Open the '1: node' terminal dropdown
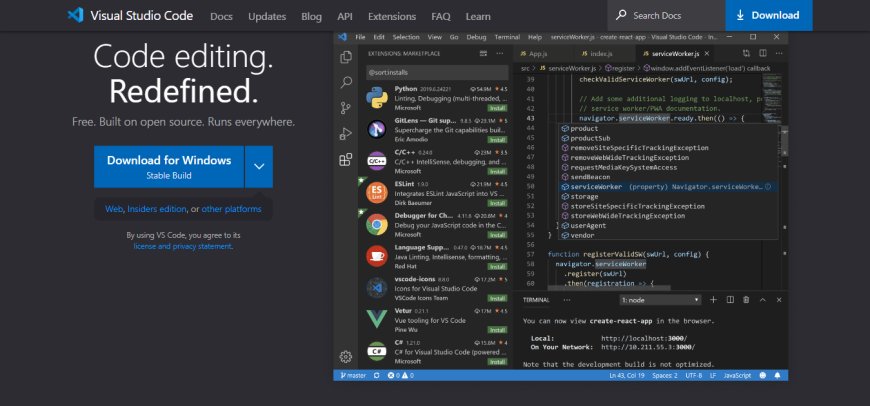 pyautogui.click(x=661, y=300)
